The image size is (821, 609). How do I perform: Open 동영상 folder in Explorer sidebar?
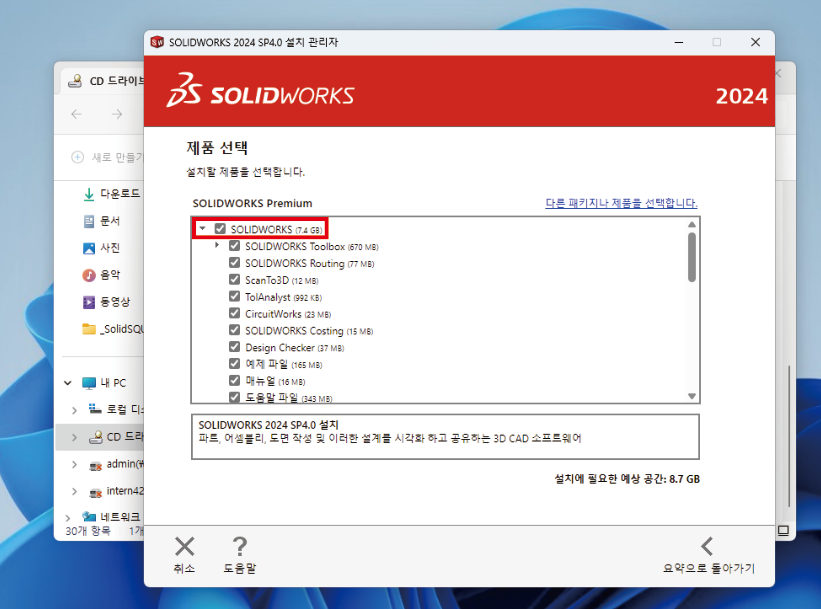pos(107,302)
